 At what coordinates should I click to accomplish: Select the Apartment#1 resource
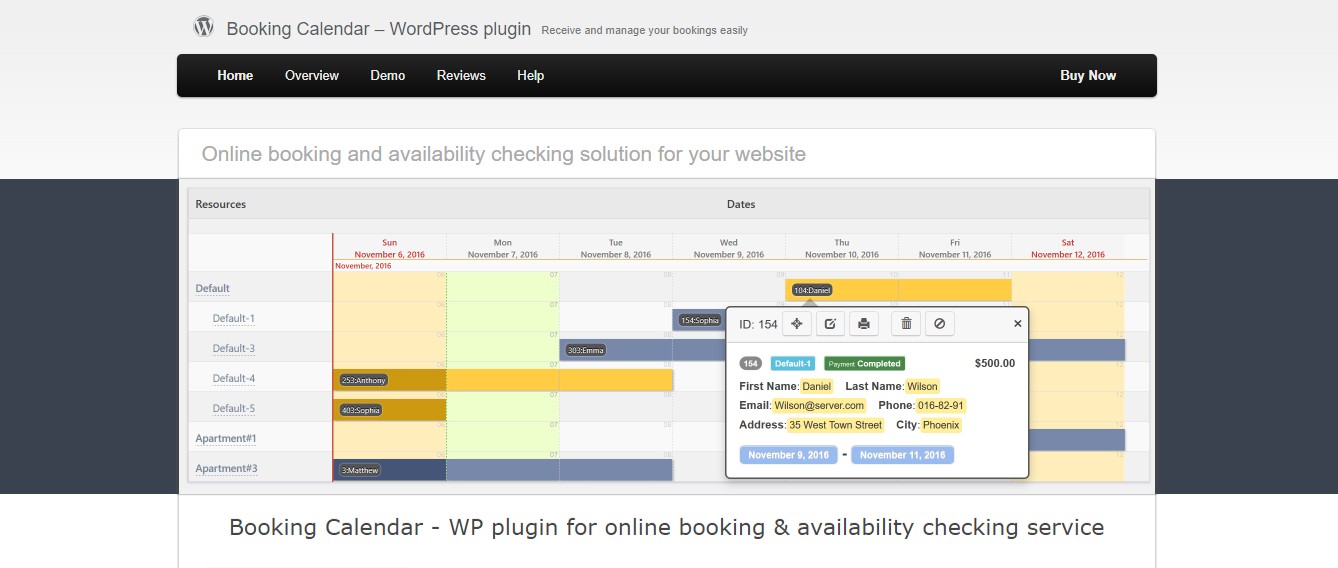click(x=226, y=438)
